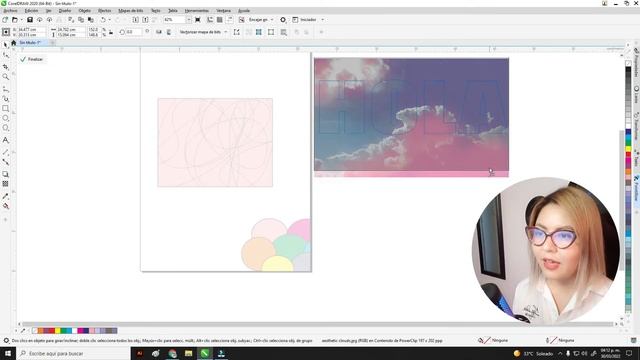Screen dimensions: 640x360
Task: Expand the Vectorizar mapa de bits dropdown
Action: click(225, 32)
